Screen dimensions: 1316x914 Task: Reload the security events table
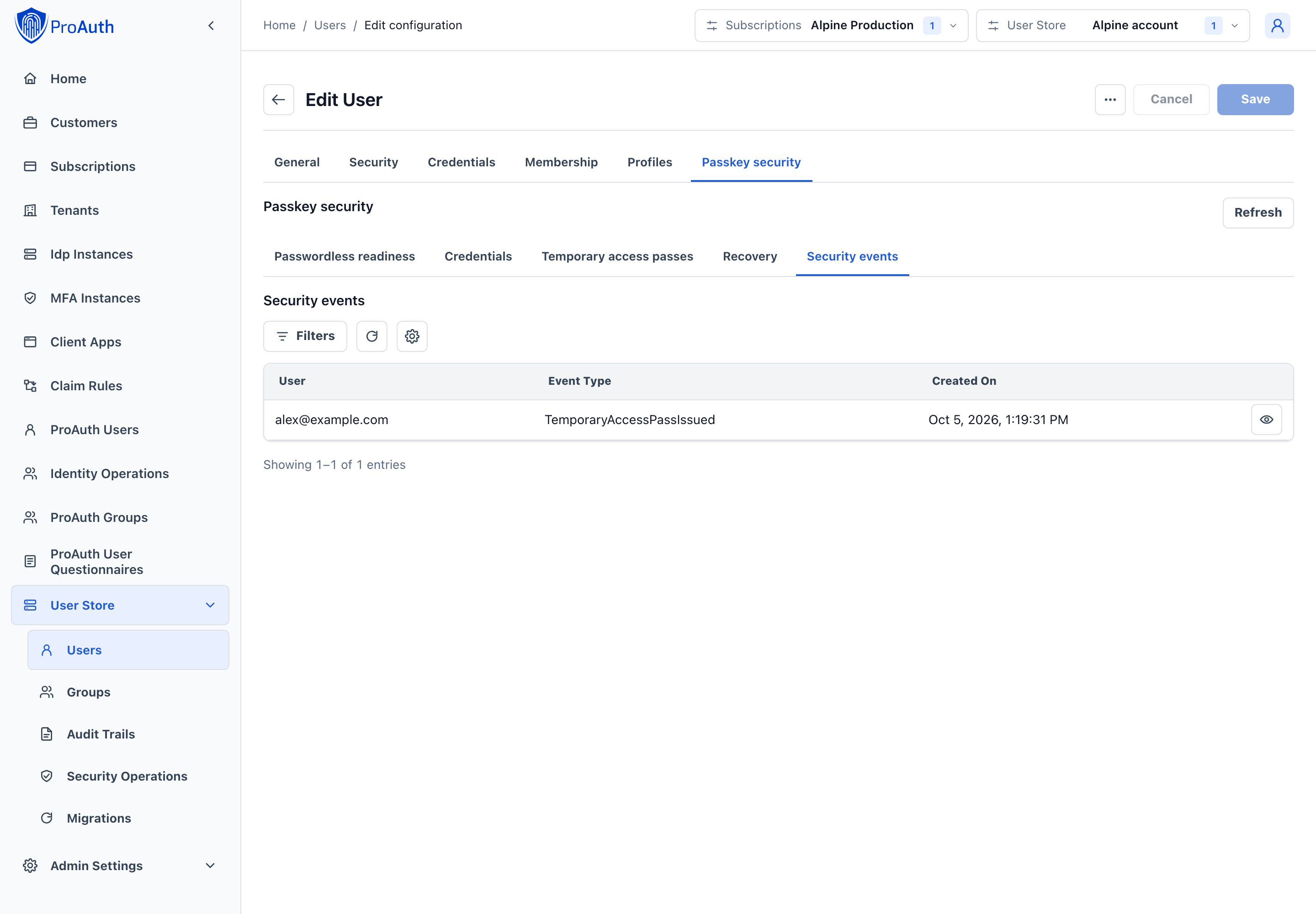[x=372, y=336]
